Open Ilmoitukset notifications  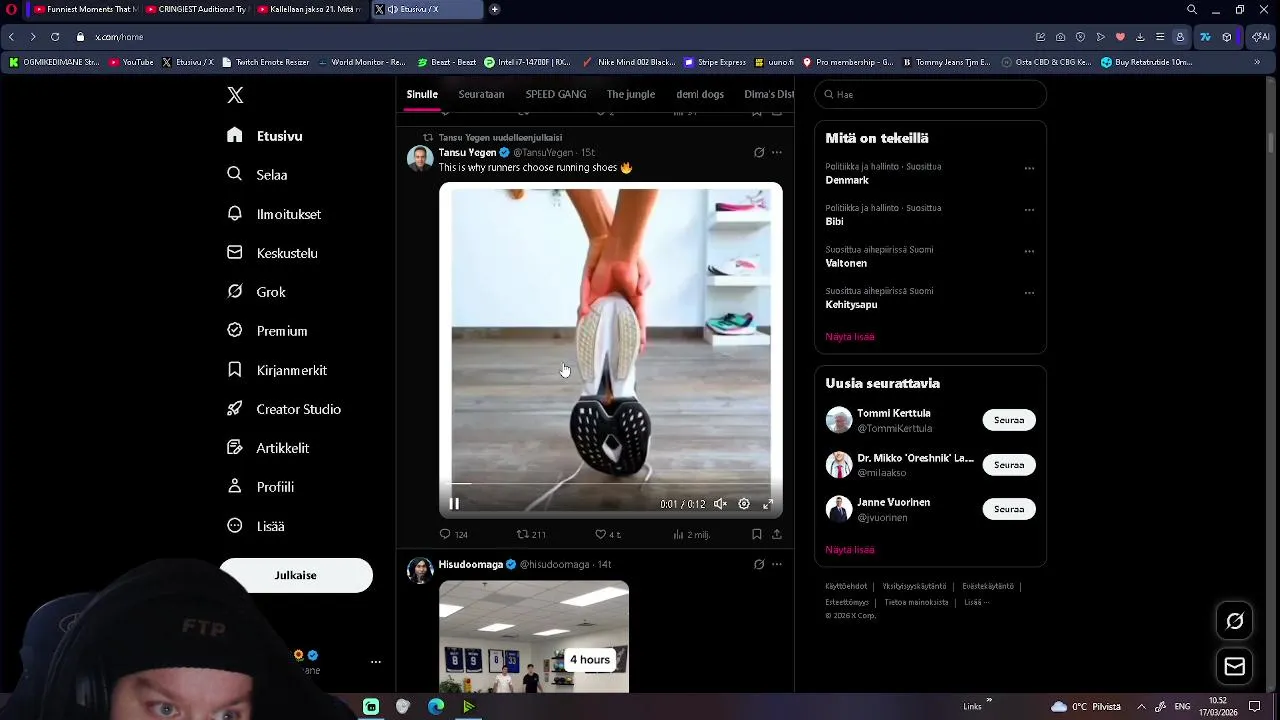tap(274, 214)
